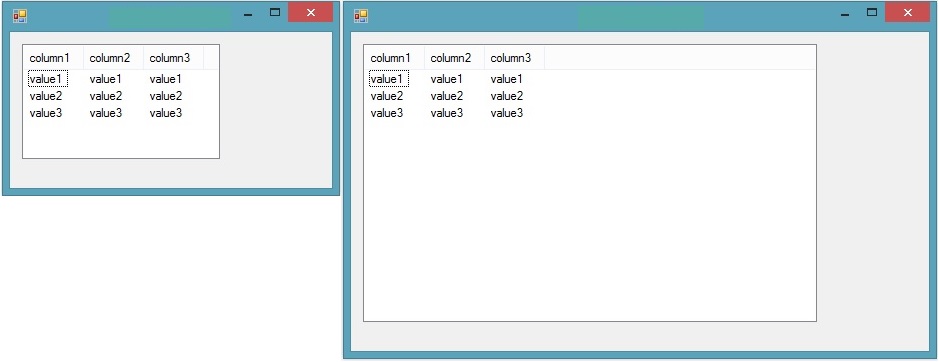
Task: Sort by column2 header in left window
Action: [113, 58]
